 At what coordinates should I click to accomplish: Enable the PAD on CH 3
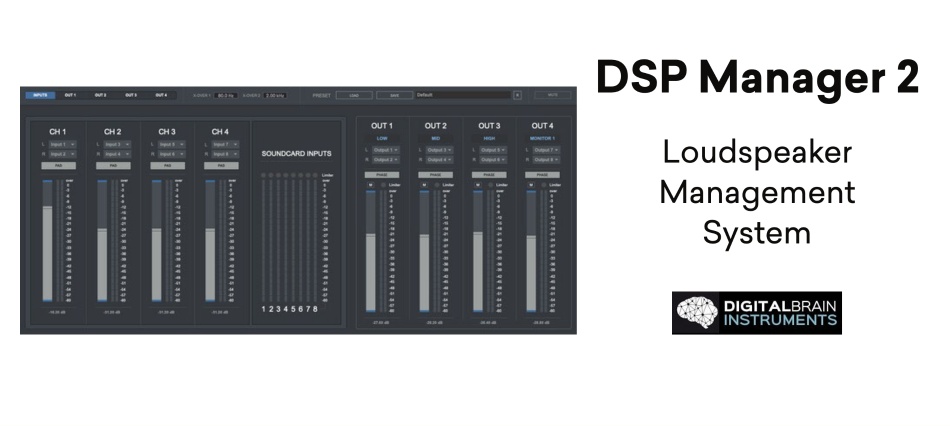[167, 165]
